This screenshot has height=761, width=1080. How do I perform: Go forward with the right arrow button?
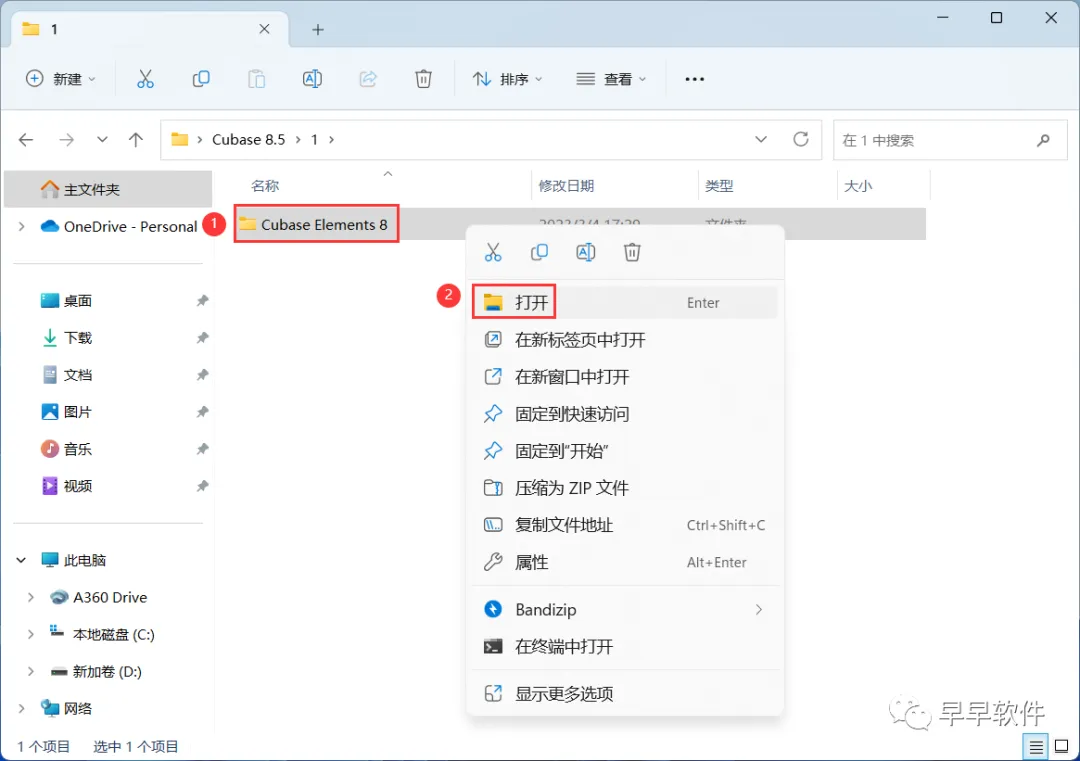click(66, 140)
